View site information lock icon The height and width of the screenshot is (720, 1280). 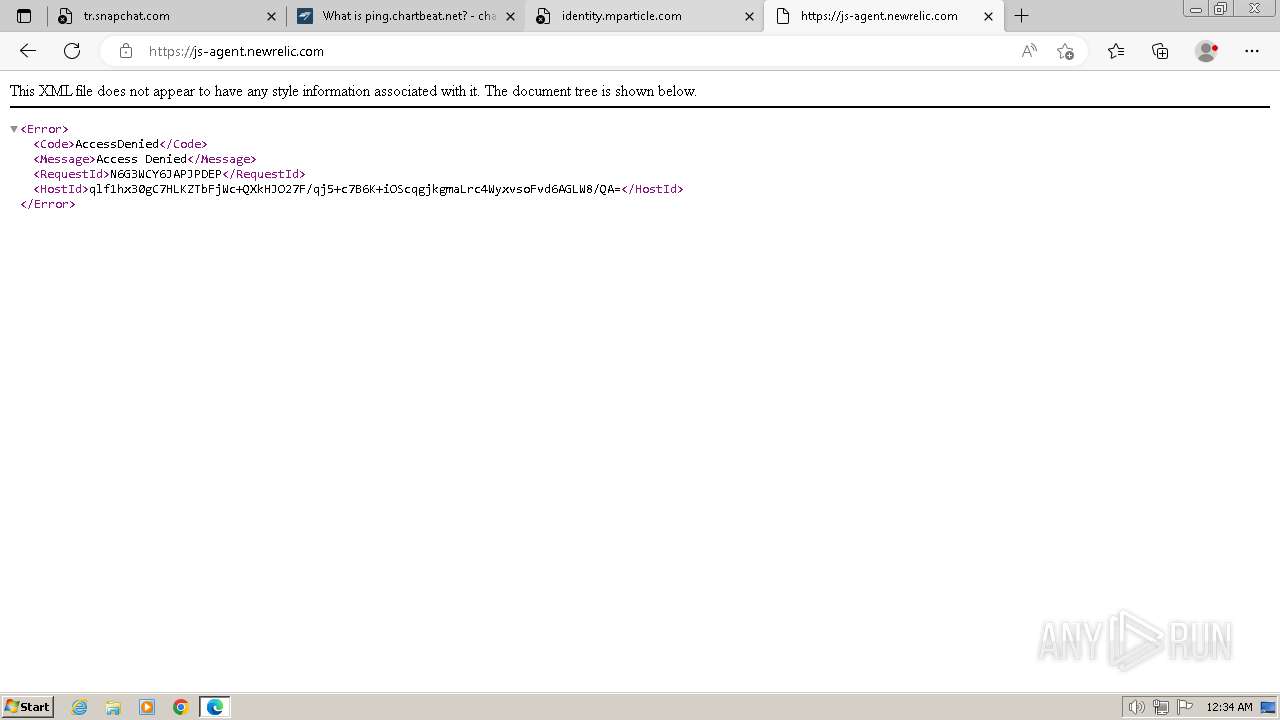pos(125,51)
